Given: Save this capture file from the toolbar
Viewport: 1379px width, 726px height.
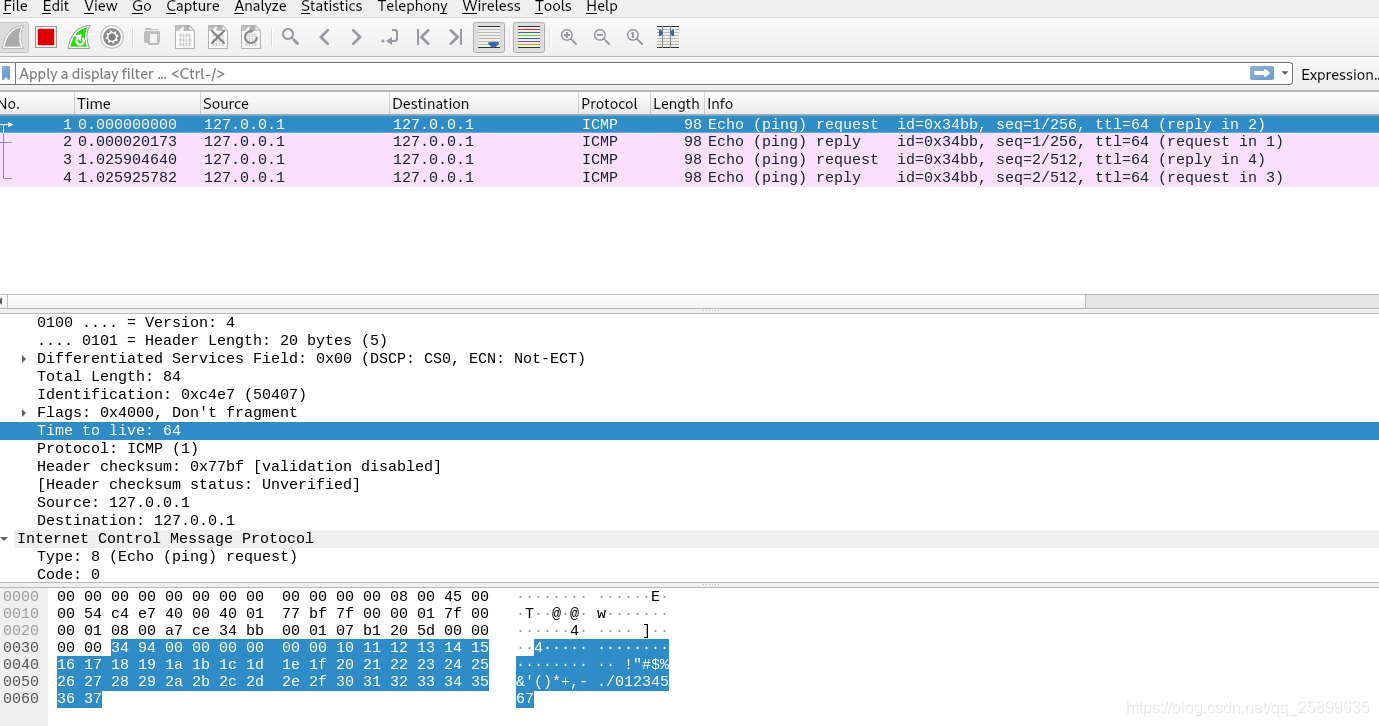Looking at the screenshot, I should (x=185, y=37).
